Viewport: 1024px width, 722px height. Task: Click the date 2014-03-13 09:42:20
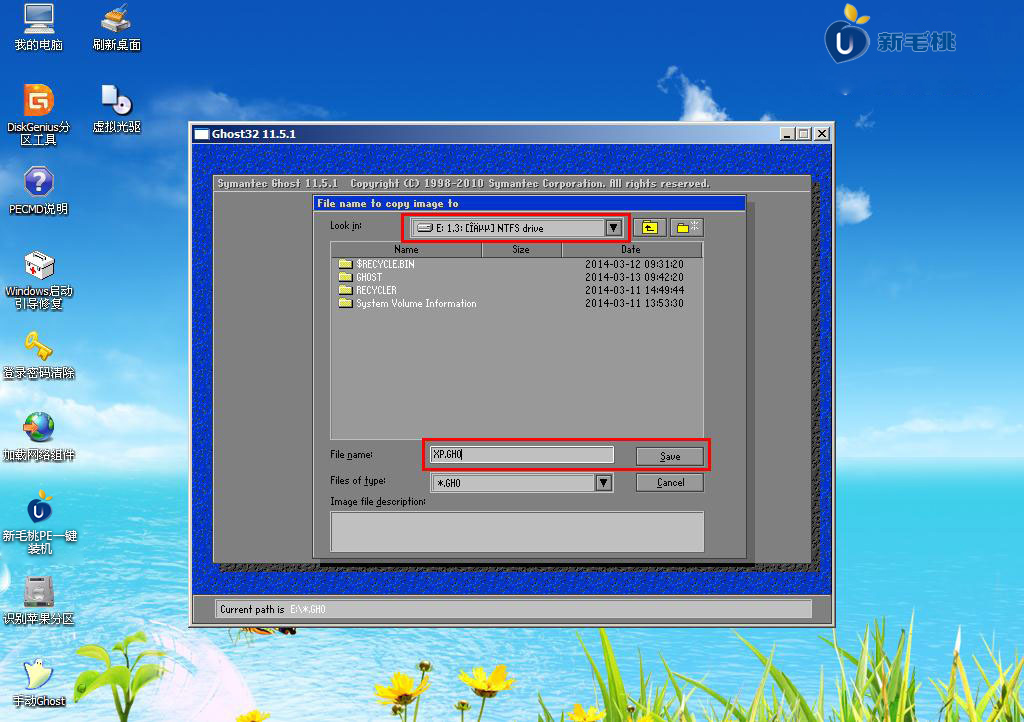coord(634,277)
